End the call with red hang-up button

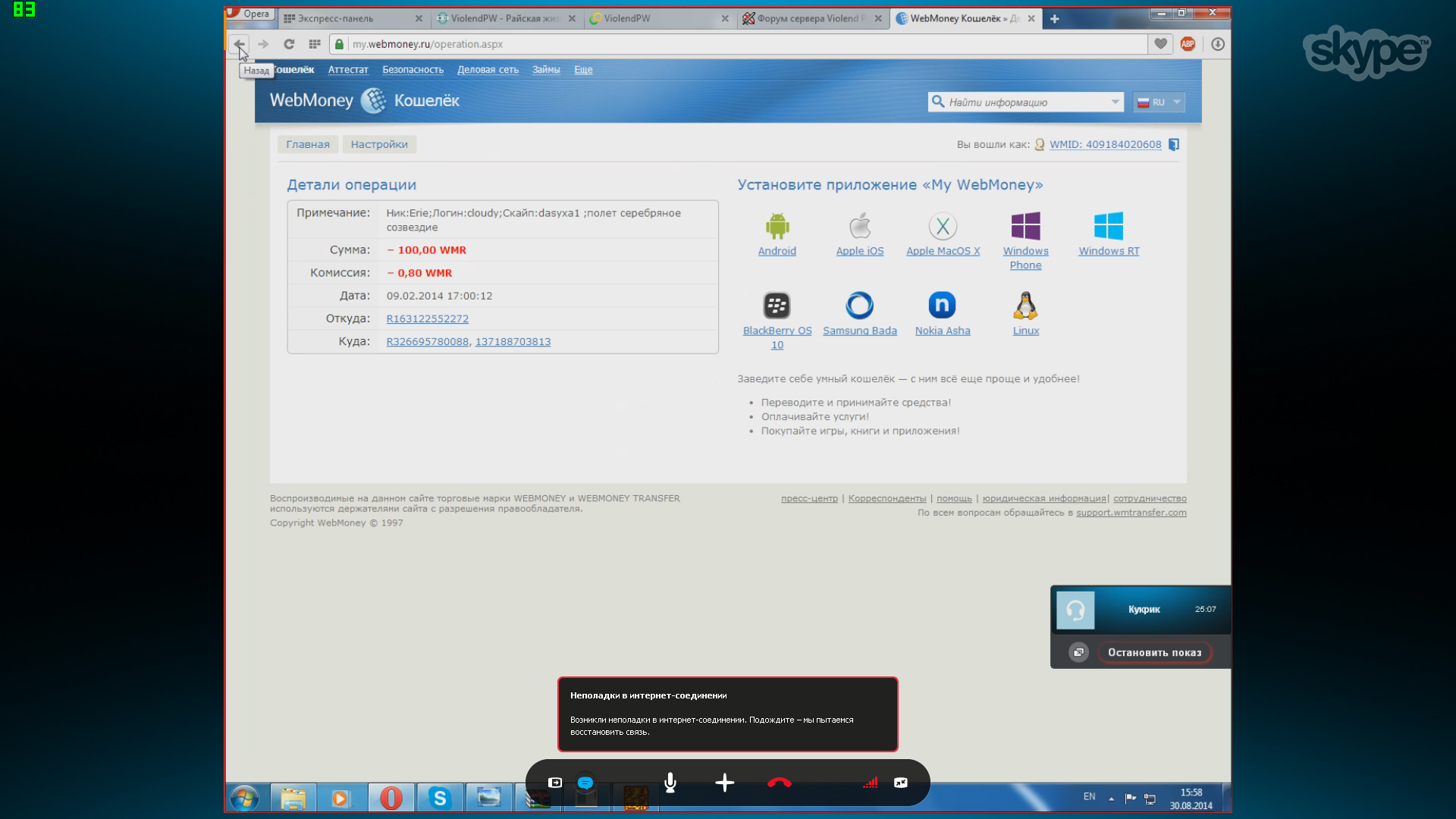click(780, 783)
